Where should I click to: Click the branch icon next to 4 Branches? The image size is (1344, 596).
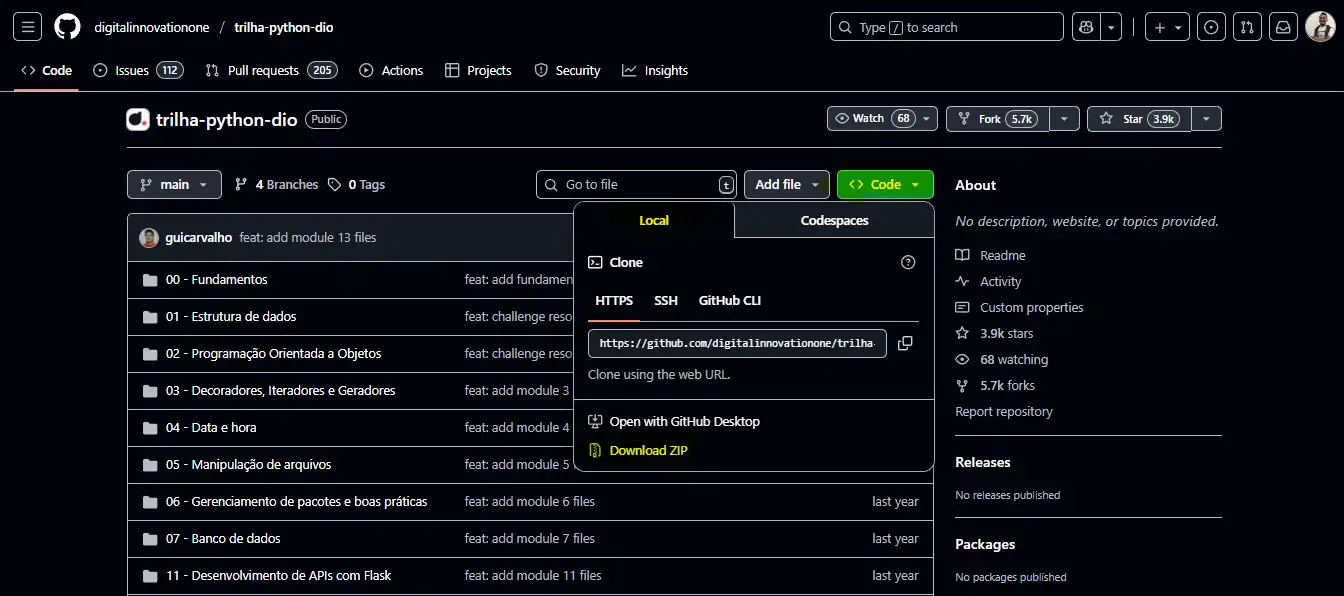(241, 185)
